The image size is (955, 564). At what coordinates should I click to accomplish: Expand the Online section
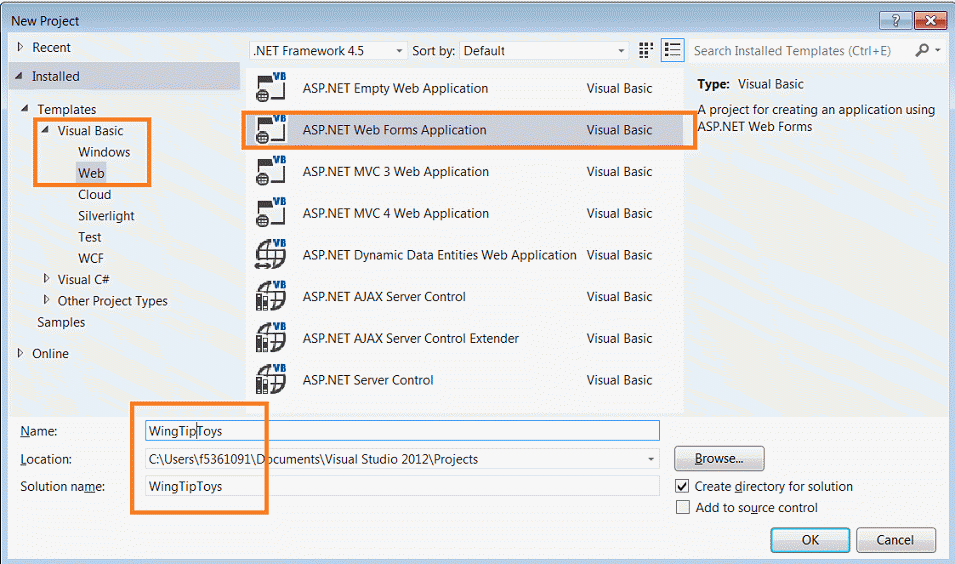pos(20,353)
